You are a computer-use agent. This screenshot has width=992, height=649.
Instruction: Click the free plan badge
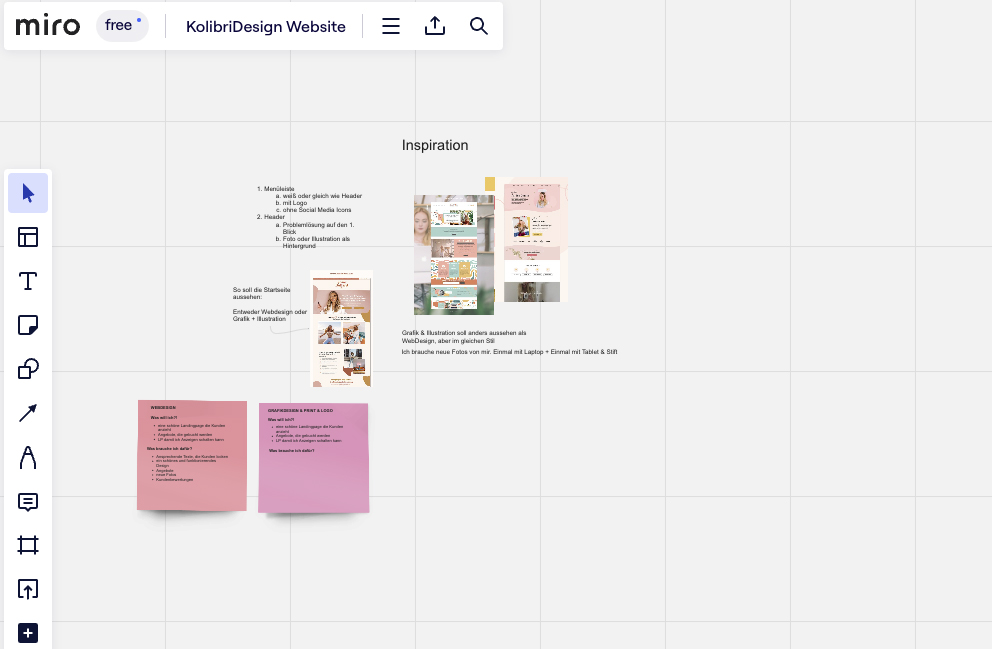coord(122,26)
